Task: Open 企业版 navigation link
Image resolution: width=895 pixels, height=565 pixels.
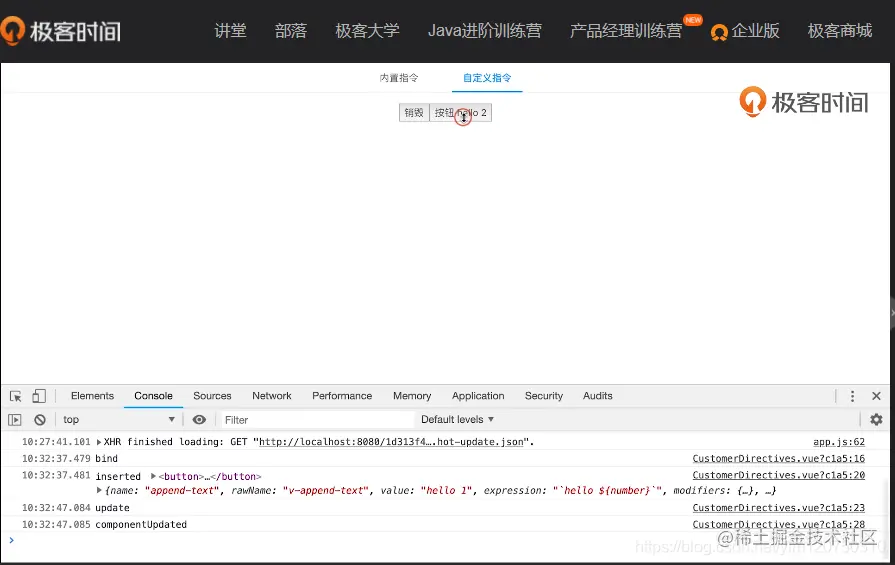Action: click(745, 31)
